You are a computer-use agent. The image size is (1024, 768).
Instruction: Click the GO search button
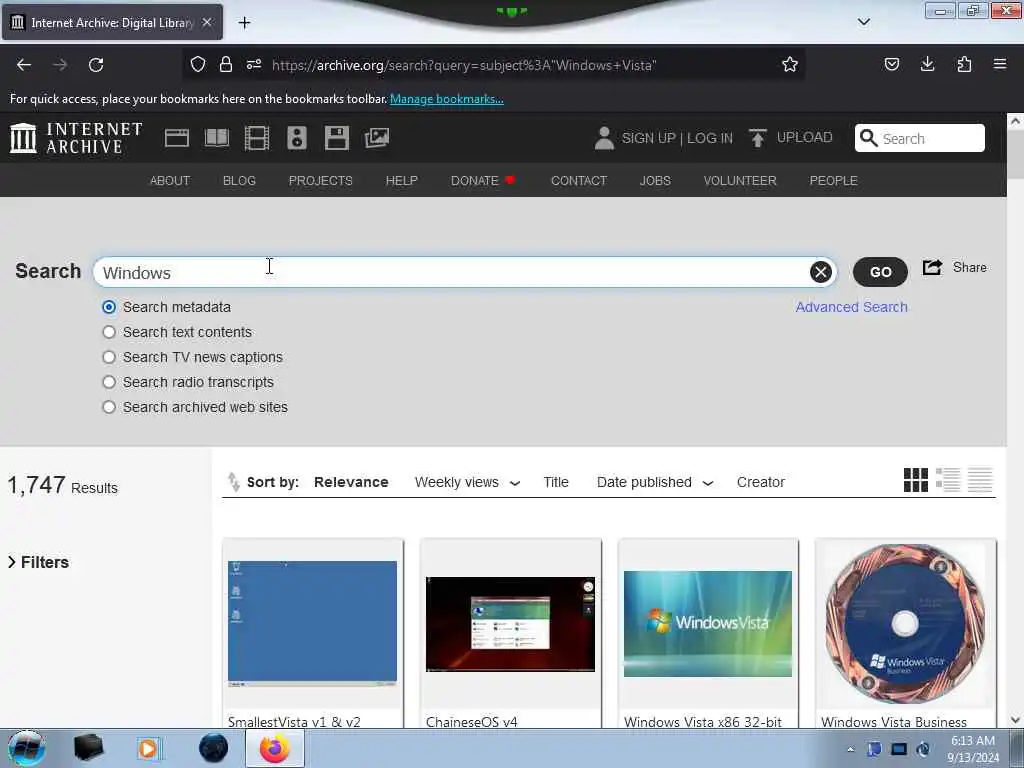[x=880, y=272]
